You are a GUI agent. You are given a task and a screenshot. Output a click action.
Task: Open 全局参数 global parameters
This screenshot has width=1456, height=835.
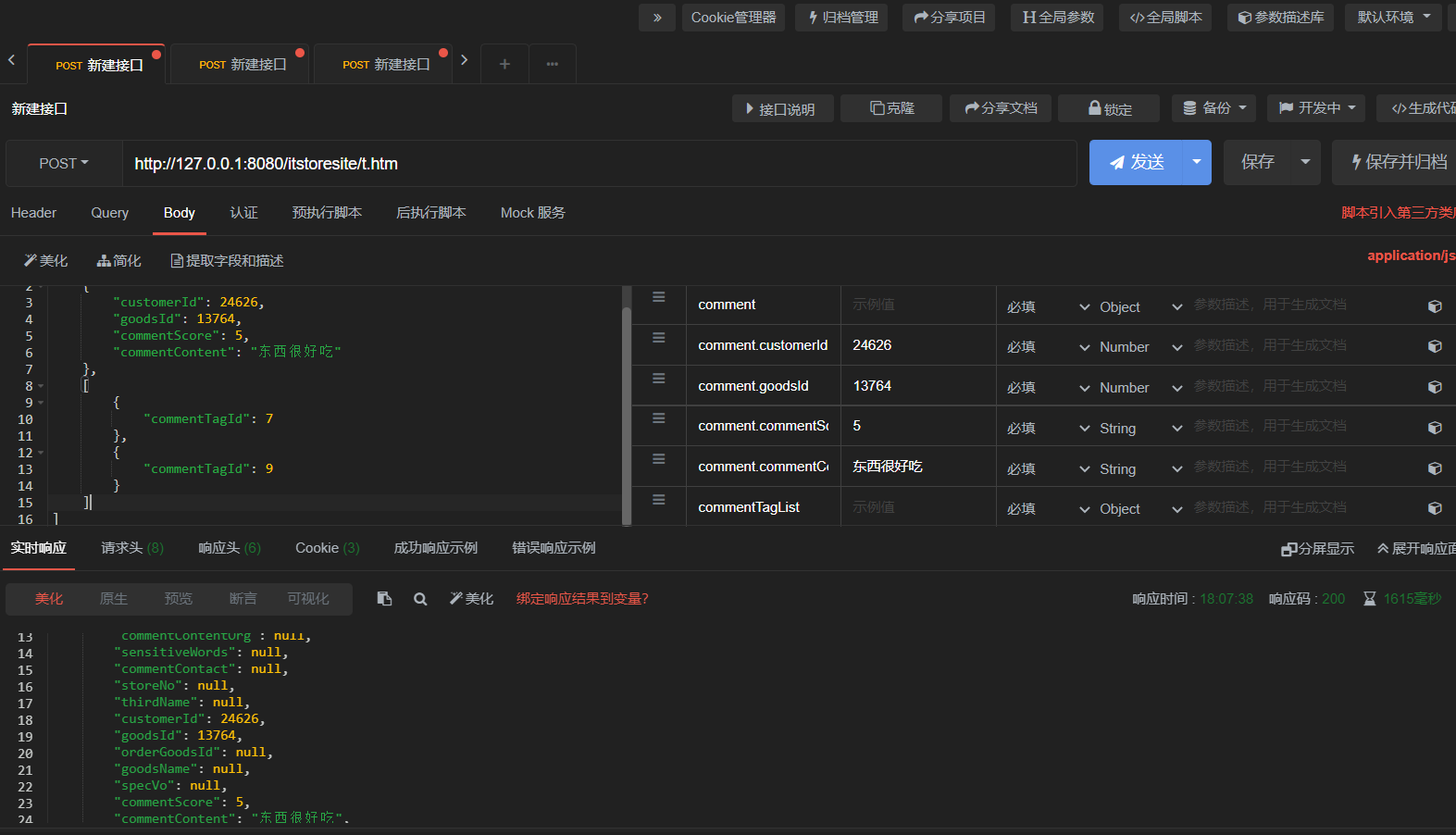[x=1058, y=18]
